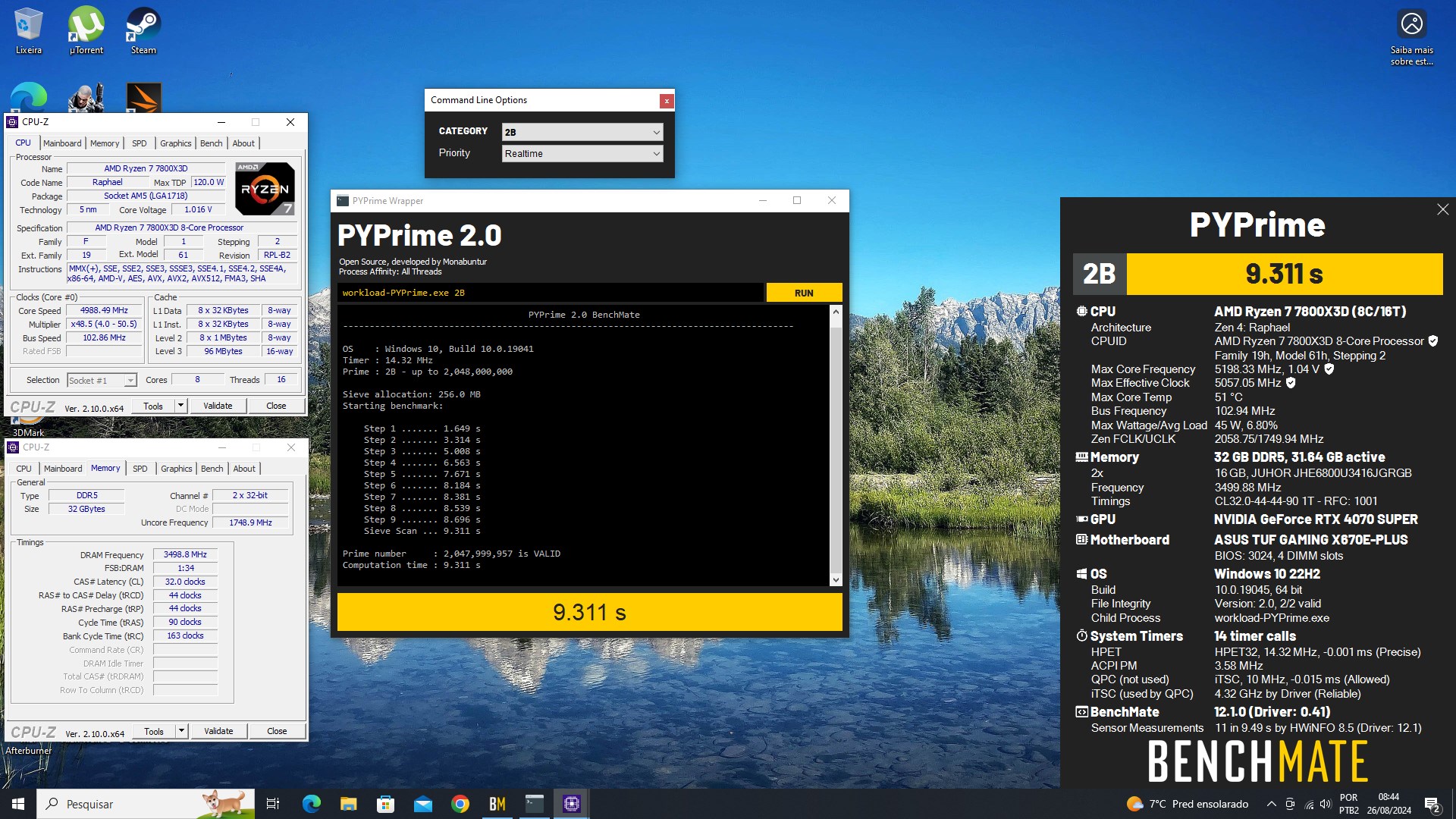Viewport: 1456px width, 819px height.
Task: Open File Explorer from the taskbar
Action: (x=348, y=804)
